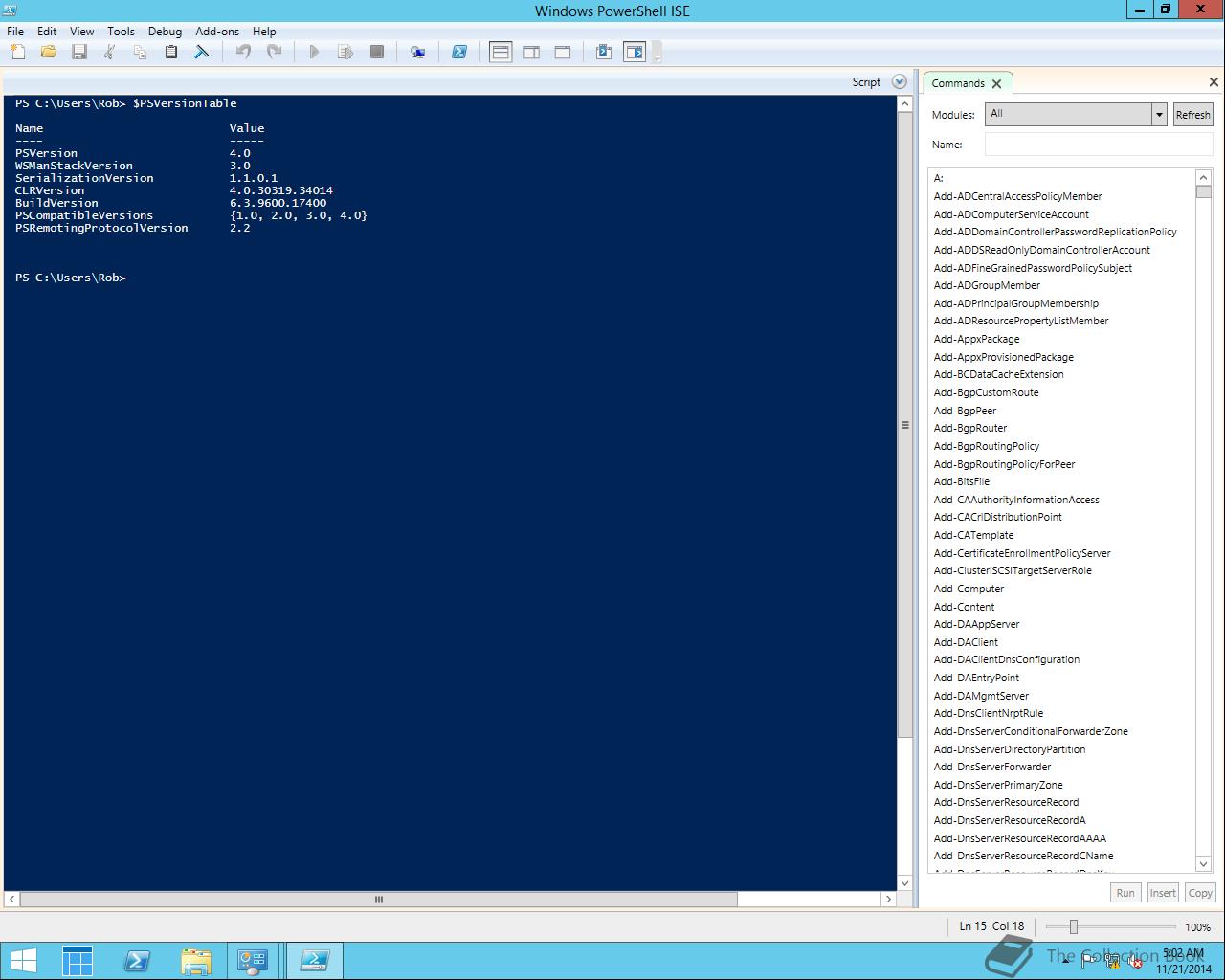Viewport: 1225px width, 980px height.
Task: Select Add-DnsServerResourceRecordA command
Action: tap(1010, 820)
